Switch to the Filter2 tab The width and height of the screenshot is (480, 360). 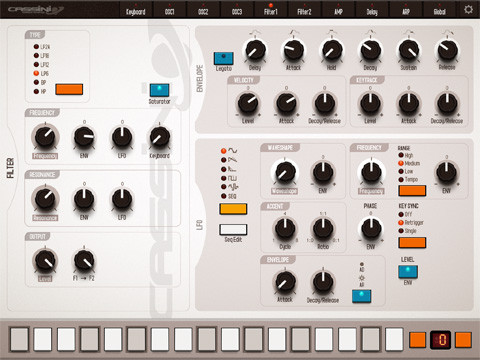[304, 10]
